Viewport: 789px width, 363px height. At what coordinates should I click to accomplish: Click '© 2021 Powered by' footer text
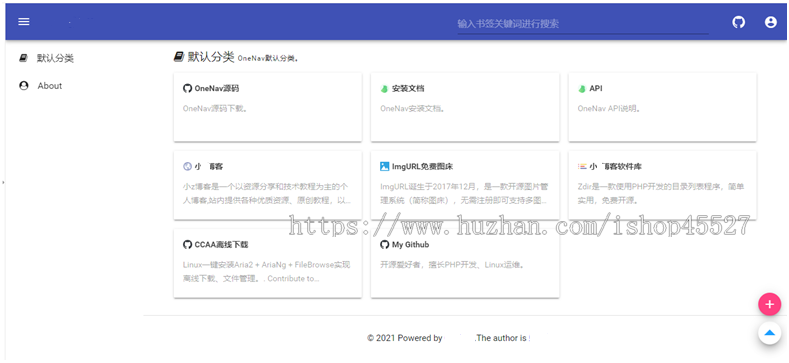405,338
